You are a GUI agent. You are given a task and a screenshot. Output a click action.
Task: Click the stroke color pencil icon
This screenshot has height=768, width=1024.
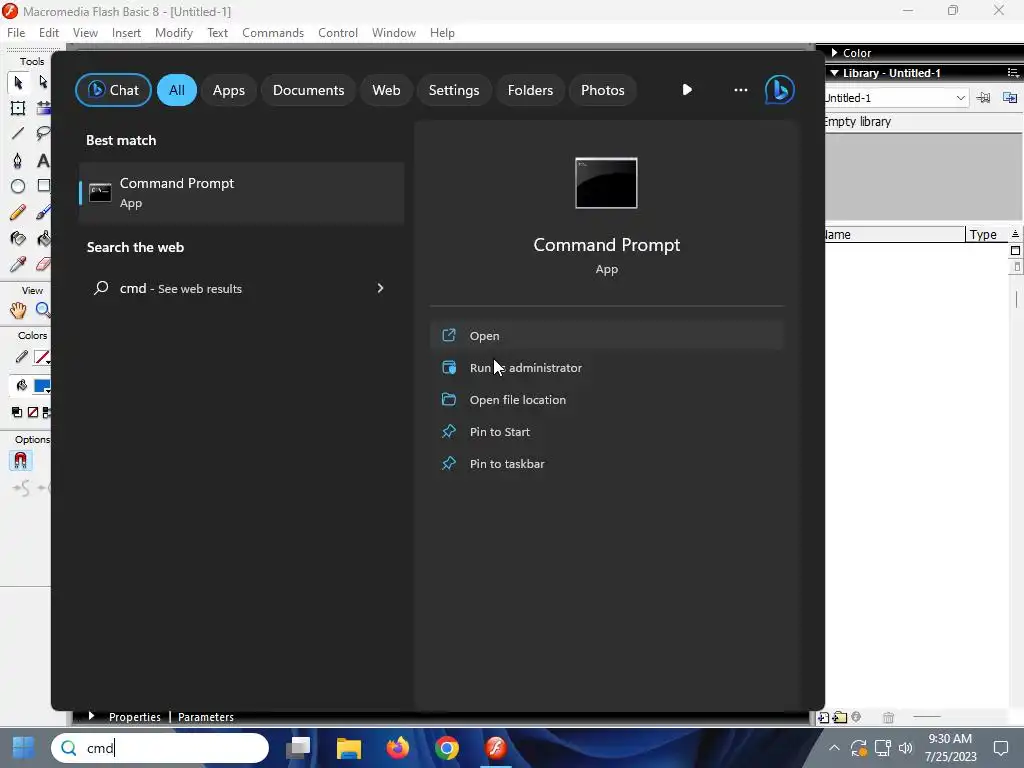click(x=21, y=357)
